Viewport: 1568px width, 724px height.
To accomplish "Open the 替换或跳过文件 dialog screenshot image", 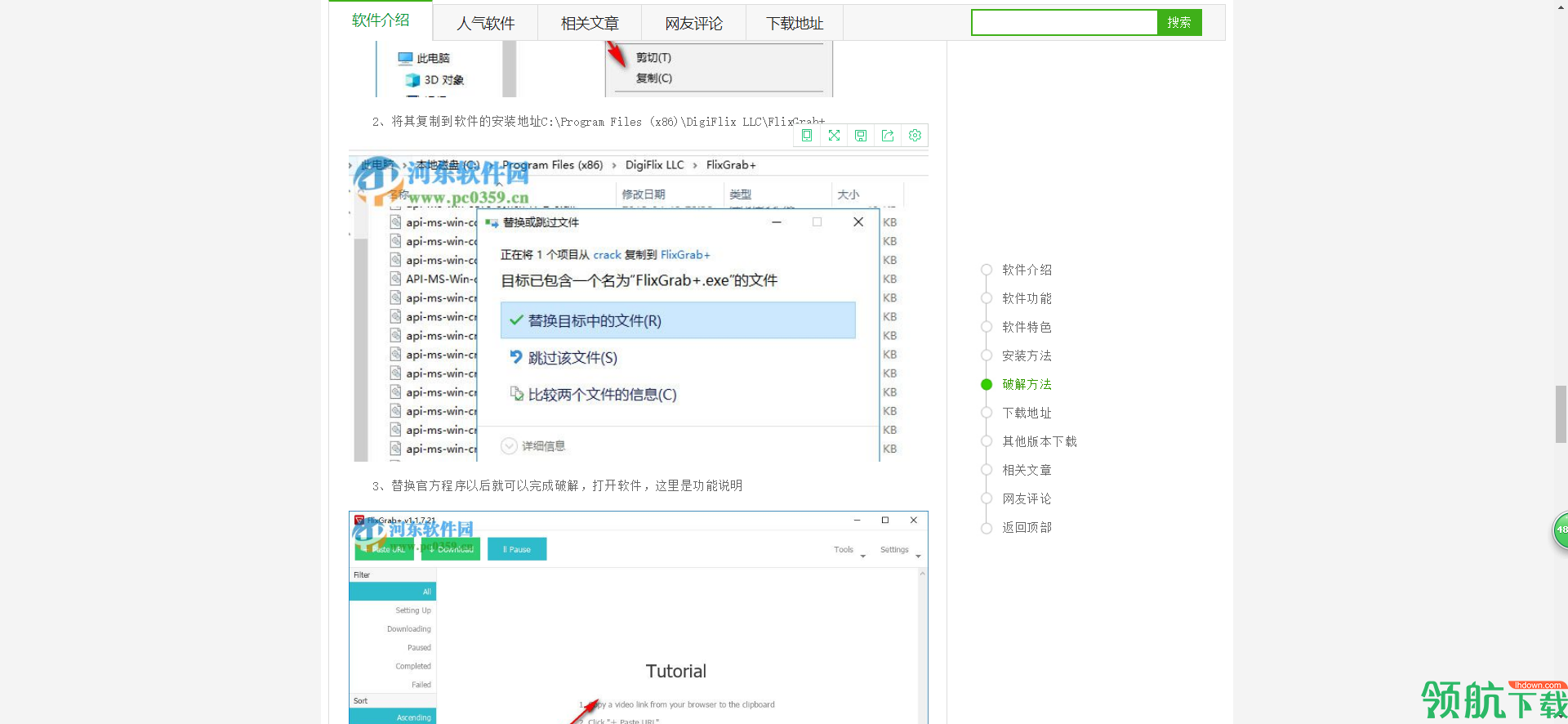I will 639,307.
